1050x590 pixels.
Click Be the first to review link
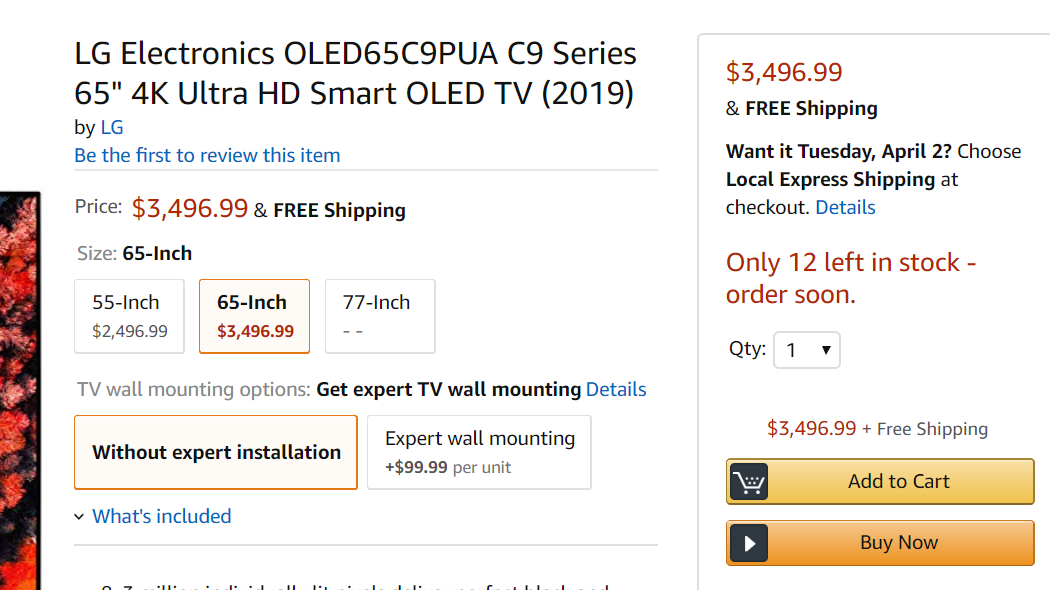tap(207, 155)
